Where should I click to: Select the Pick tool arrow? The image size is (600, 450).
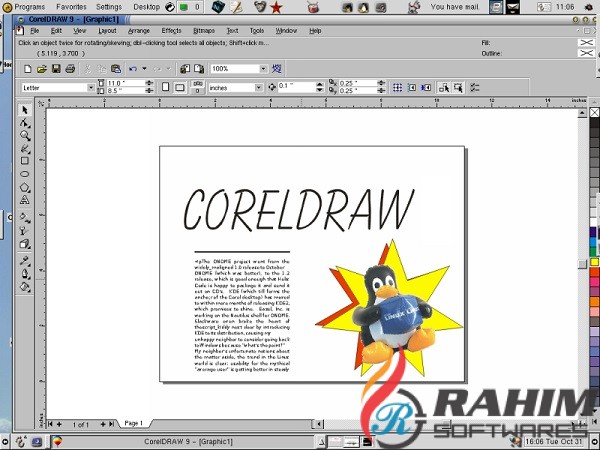pyautogui.click(x=25, y=110)
